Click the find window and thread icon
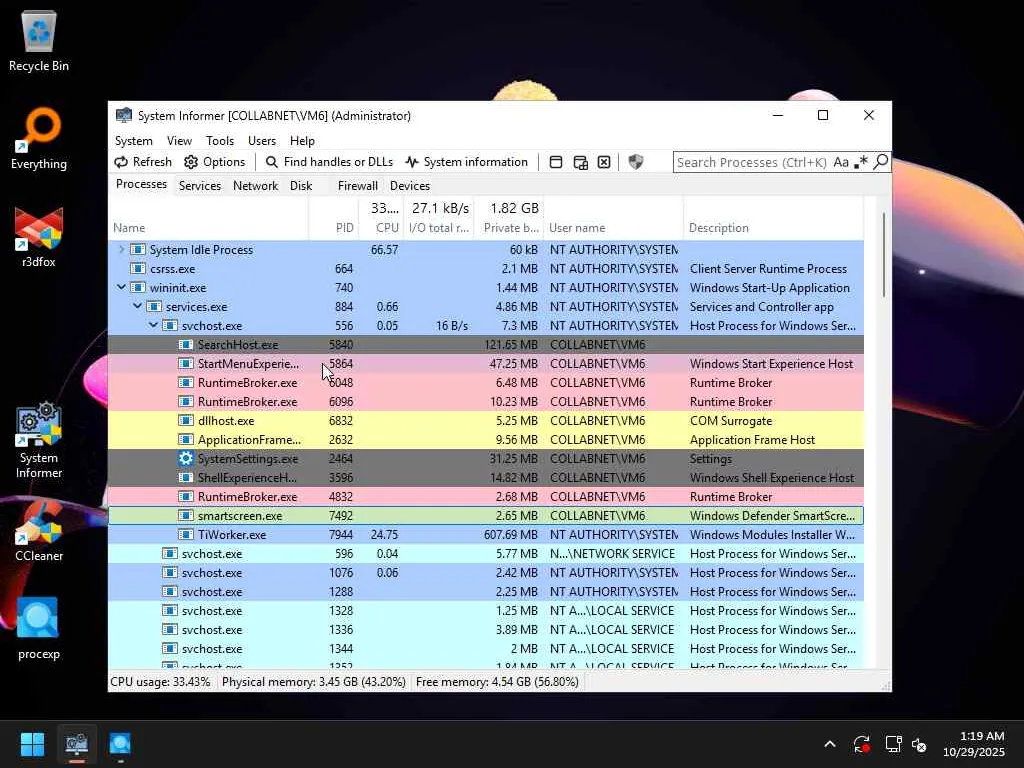The width and height of the screenshot is (1024, 768). 580,162
